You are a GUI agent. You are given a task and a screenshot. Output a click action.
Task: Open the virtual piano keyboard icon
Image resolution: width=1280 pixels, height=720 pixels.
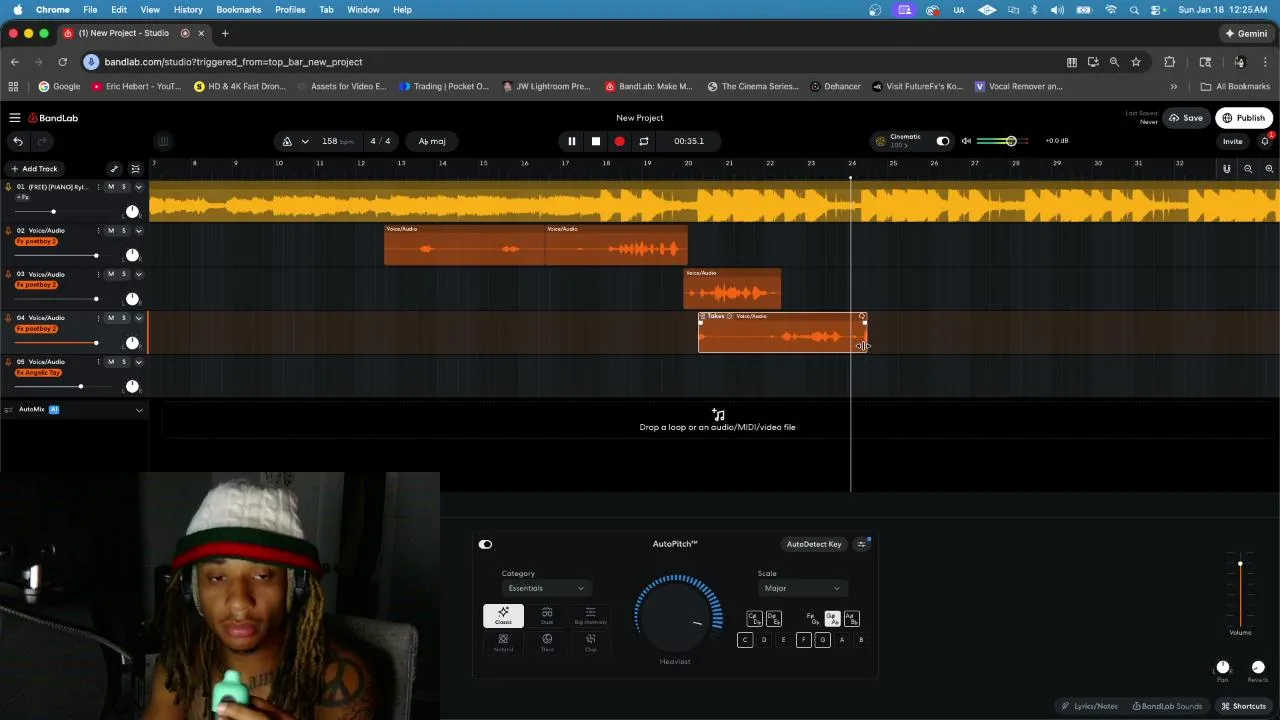163,141
